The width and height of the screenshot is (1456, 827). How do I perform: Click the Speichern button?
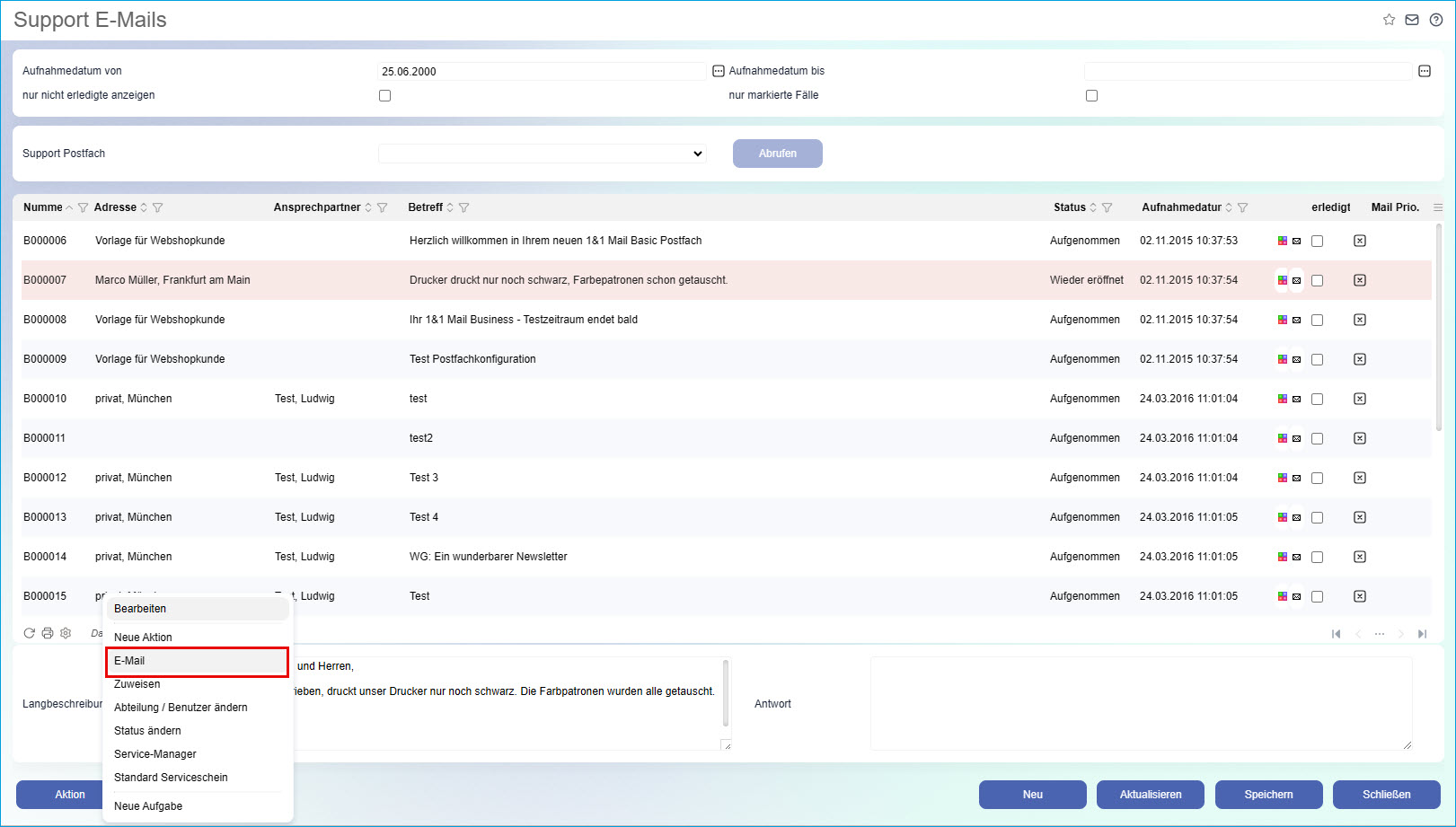click(x=1268, y=795)
